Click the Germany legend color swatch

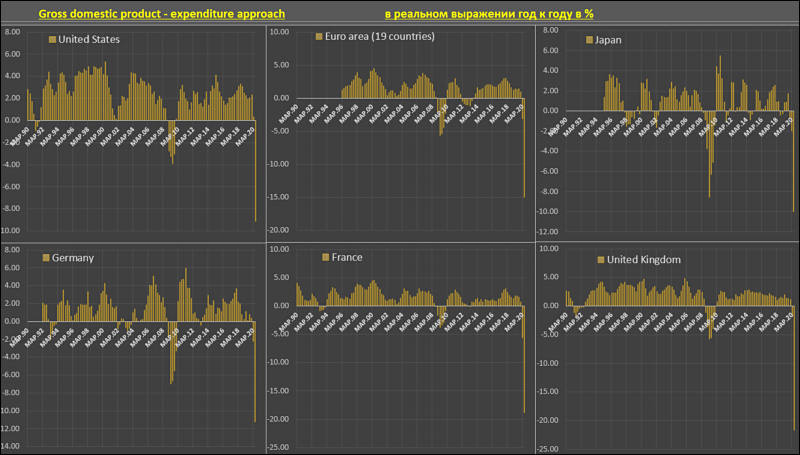pyautogui.click(x=46, y=258)
